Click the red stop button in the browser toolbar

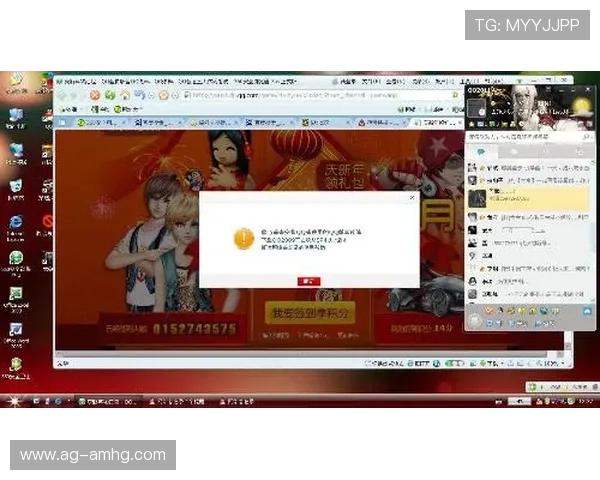pyautogui.click(x=95, y=95)
